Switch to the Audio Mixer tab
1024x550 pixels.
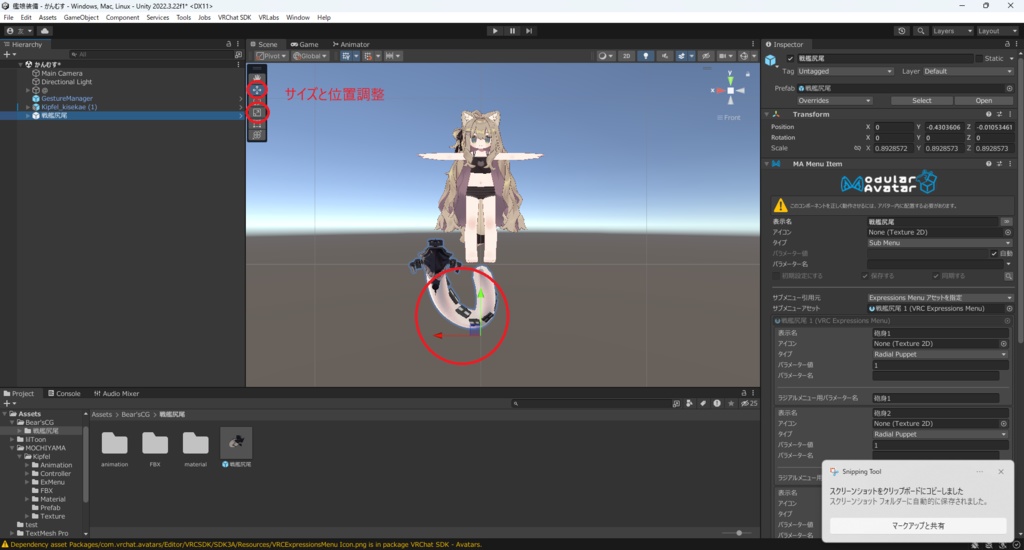pyautogui.click(x=116, y=393)
